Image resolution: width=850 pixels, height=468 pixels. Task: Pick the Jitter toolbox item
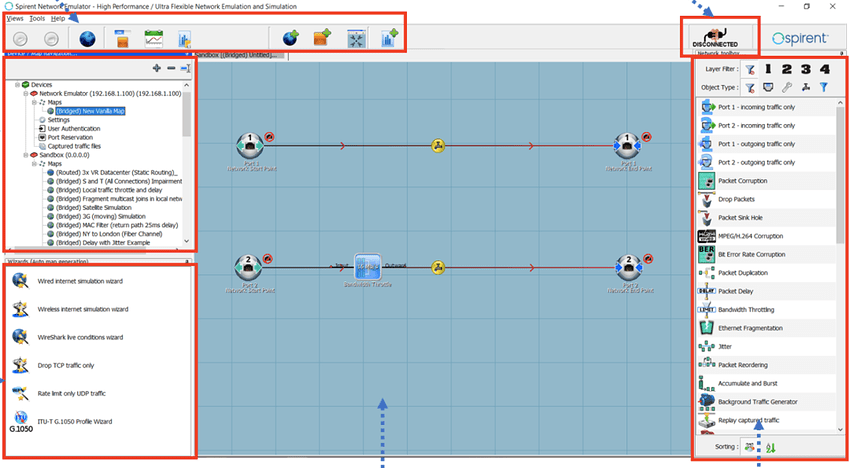point(765,347)
